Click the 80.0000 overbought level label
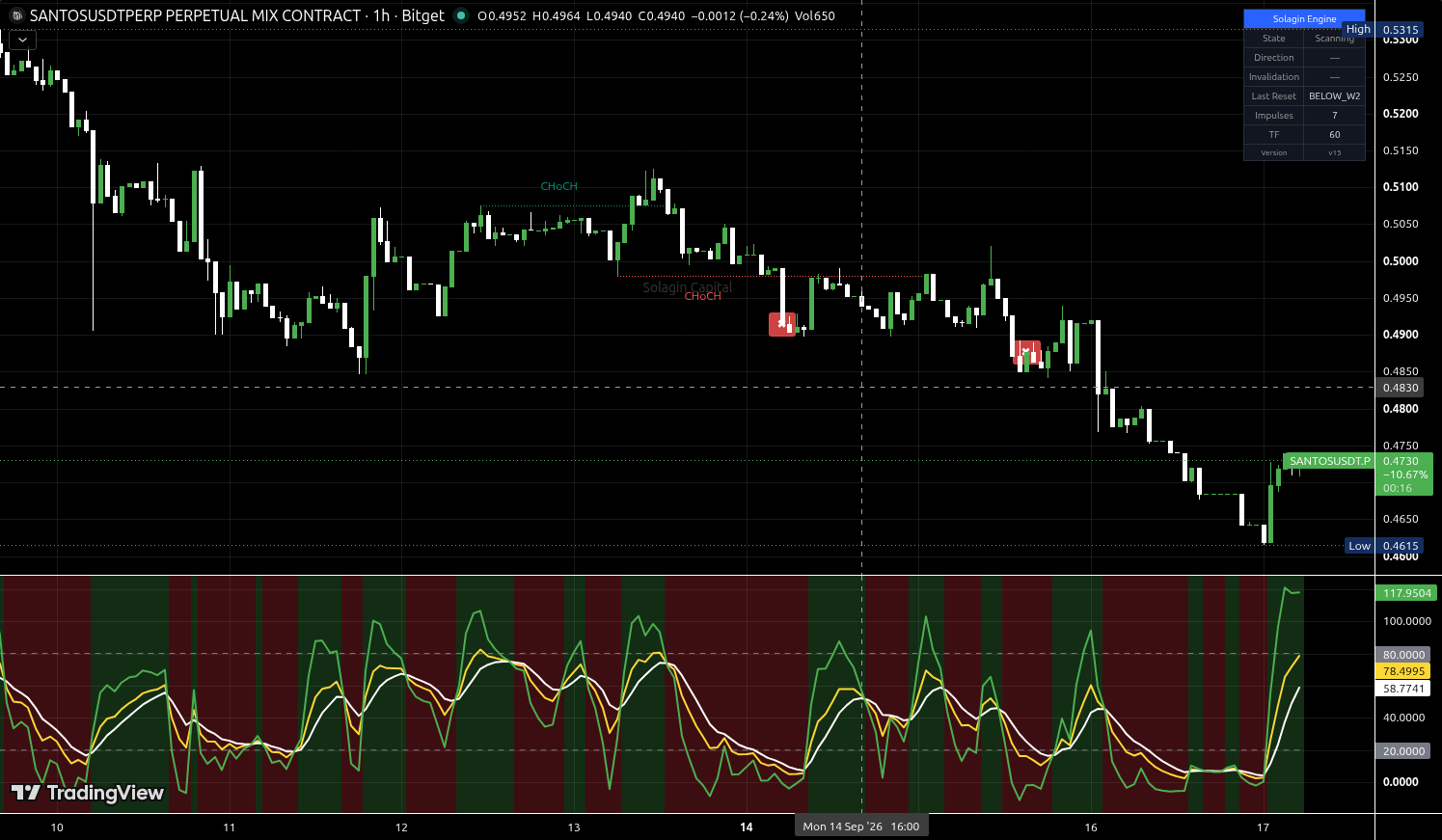 [x=1403, y=655]
